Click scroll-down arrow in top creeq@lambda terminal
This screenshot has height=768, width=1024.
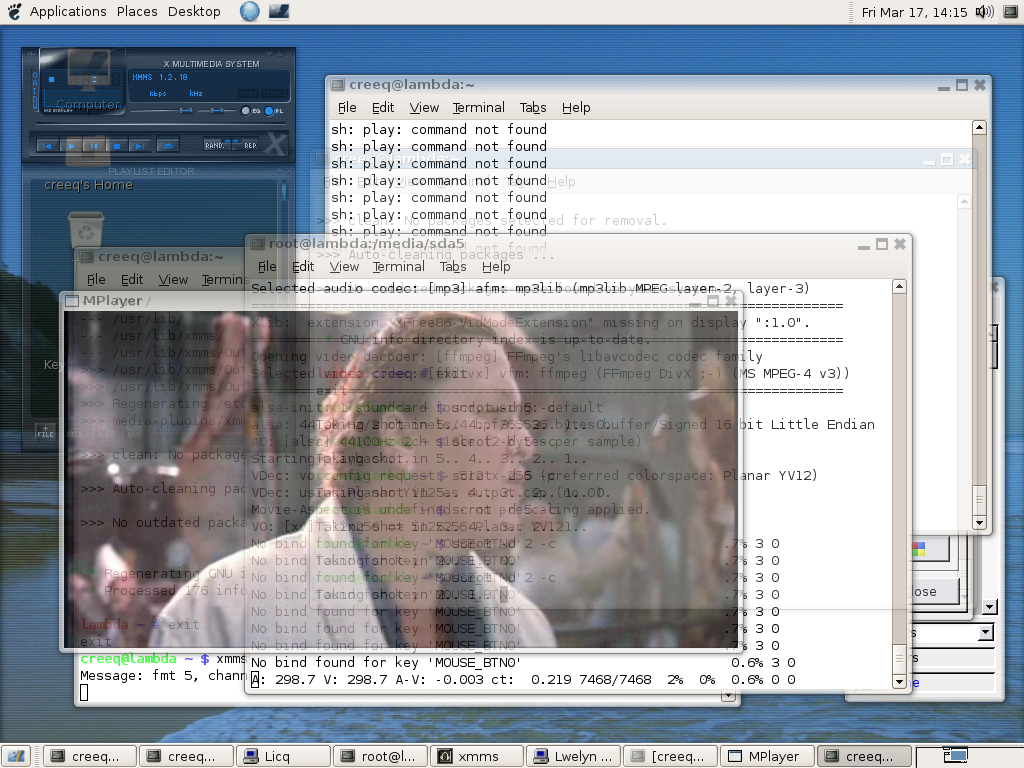click(979, 522)
